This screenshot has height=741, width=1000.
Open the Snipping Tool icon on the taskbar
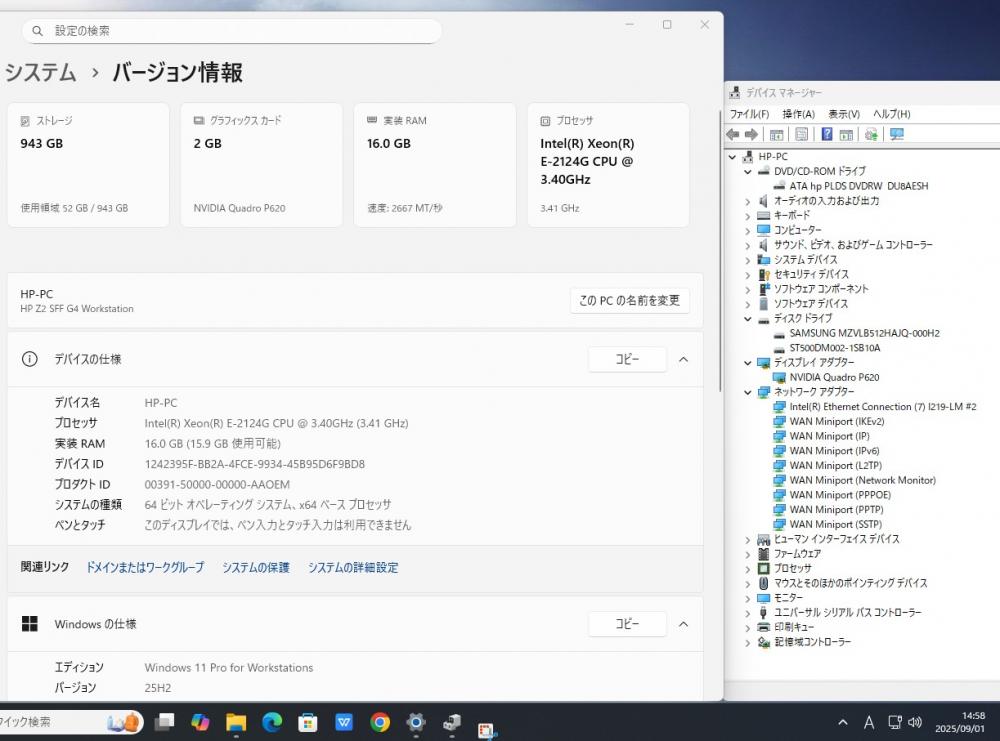click(487, 730)
